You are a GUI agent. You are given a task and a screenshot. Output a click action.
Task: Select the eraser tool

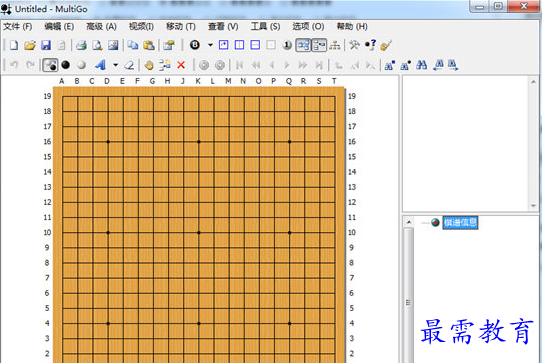click(x=129, y=65)
